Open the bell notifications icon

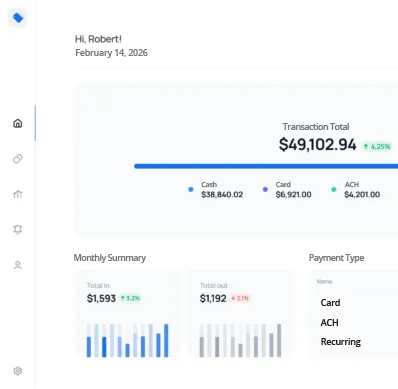(x=18, y=229)
